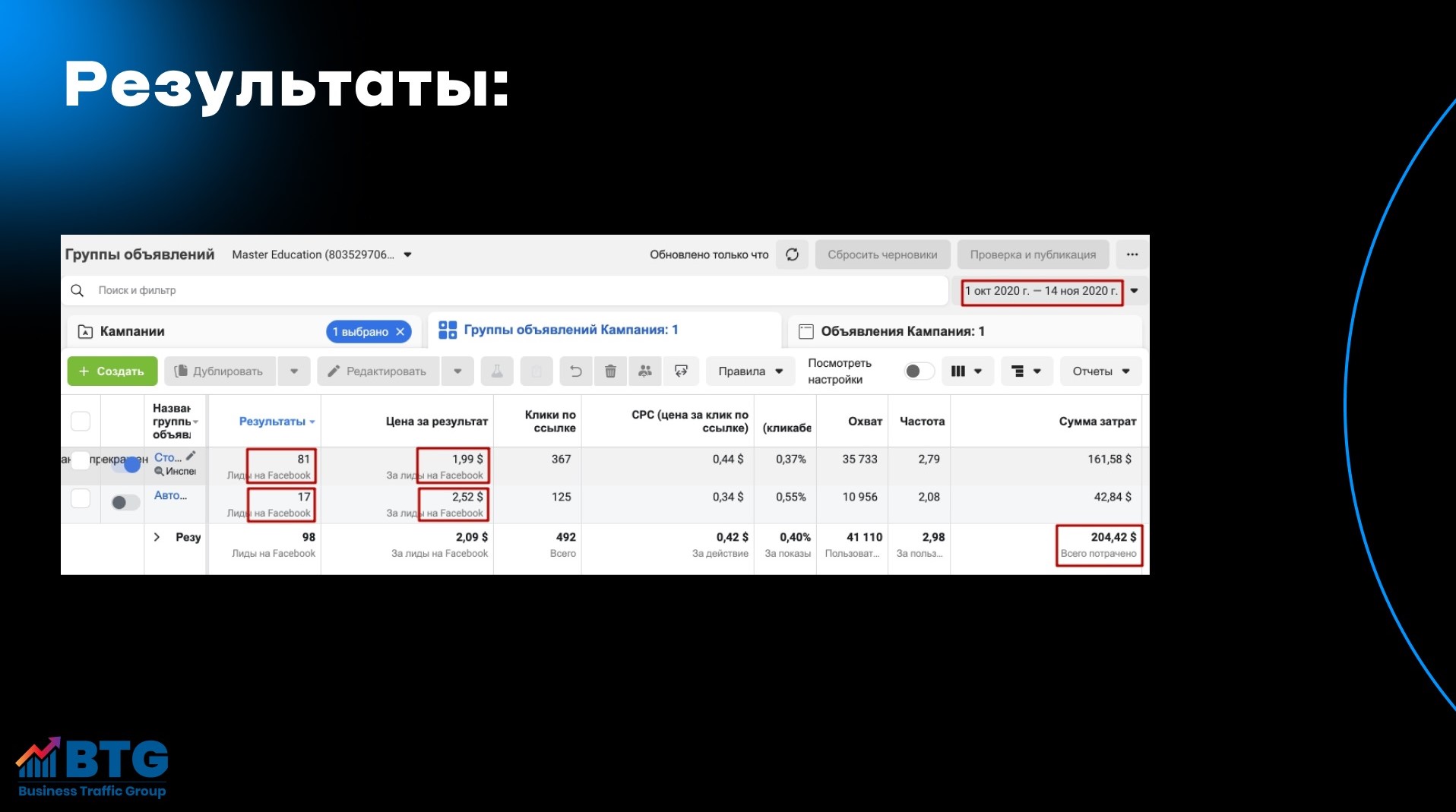The width and height of the screenshot is (1456, 812).
Task: Click the disabled copy icon beside flask
Action: coord(537,371)
